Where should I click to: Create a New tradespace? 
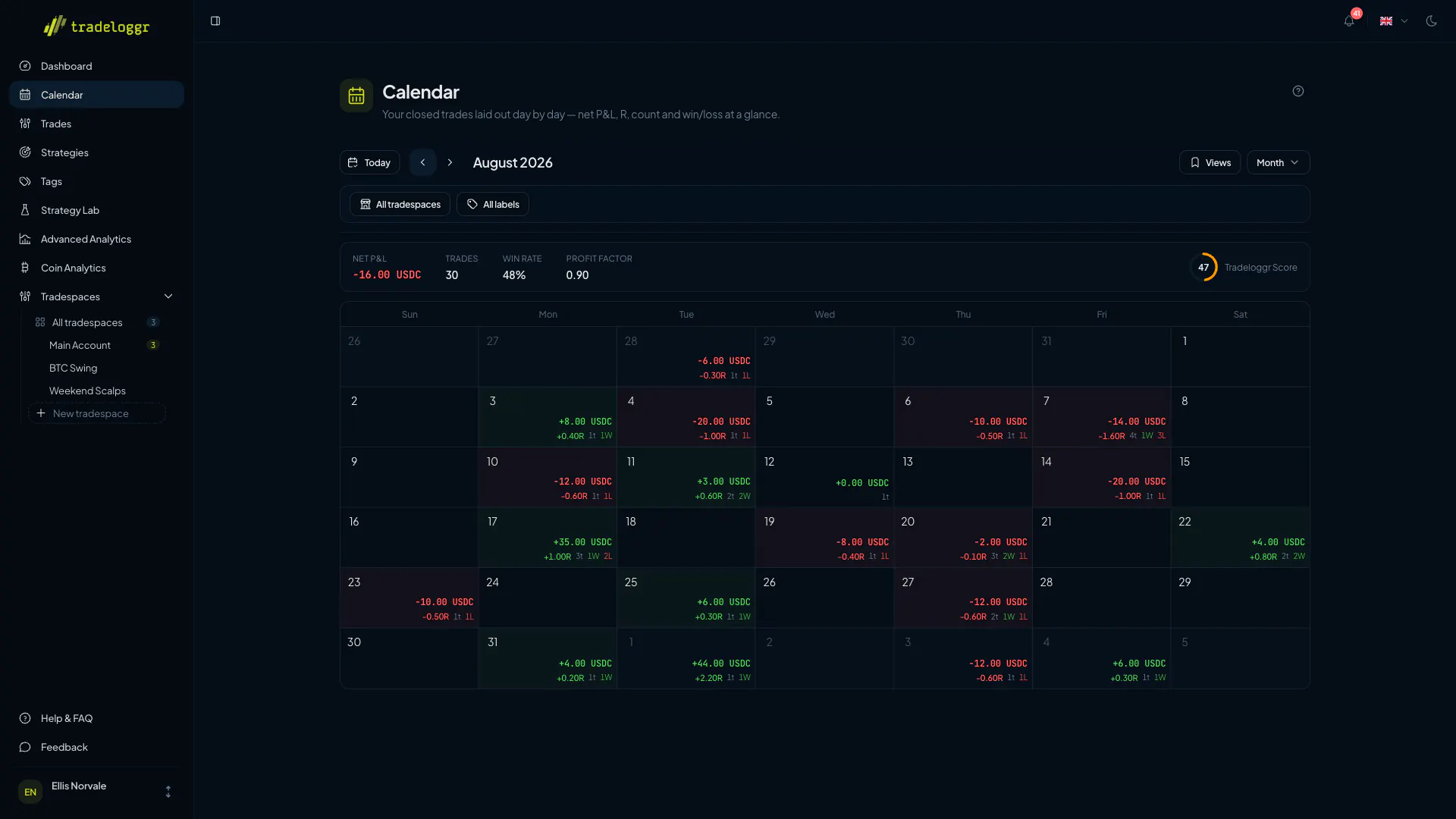[x=97, y=413]
